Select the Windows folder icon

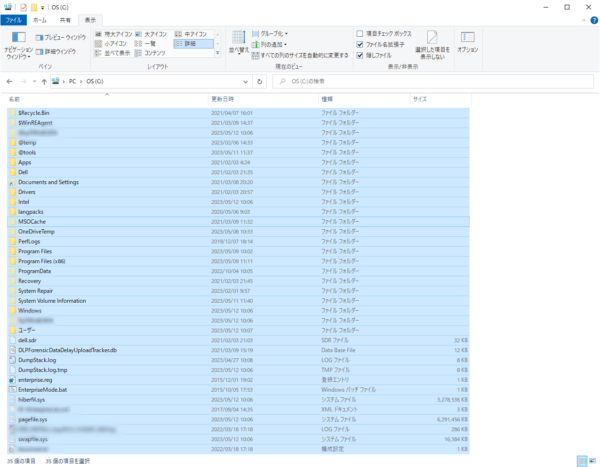(x=13, y=311)
